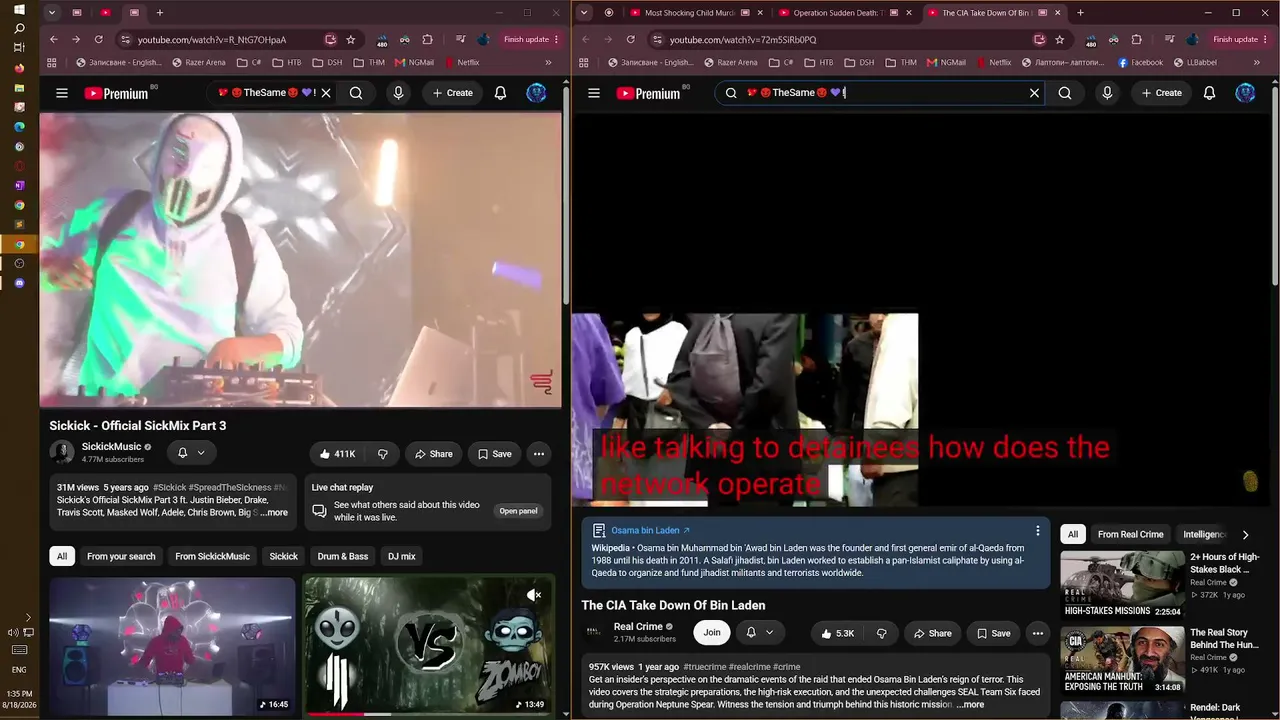
Task: Select the All chip in right sidebar
Action: 1073,534
